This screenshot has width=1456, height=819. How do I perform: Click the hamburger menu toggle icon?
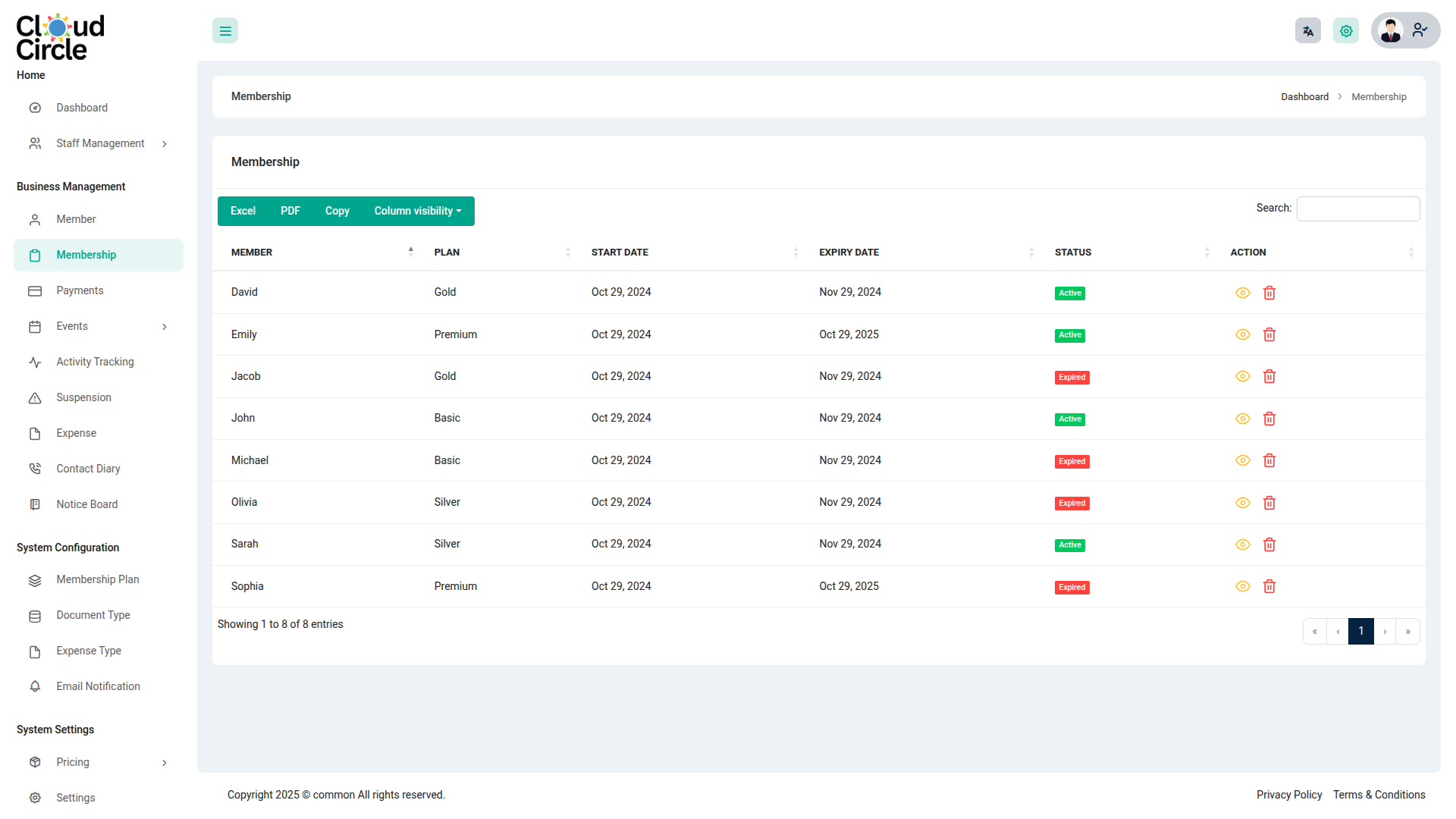click(x=225, y=31)
